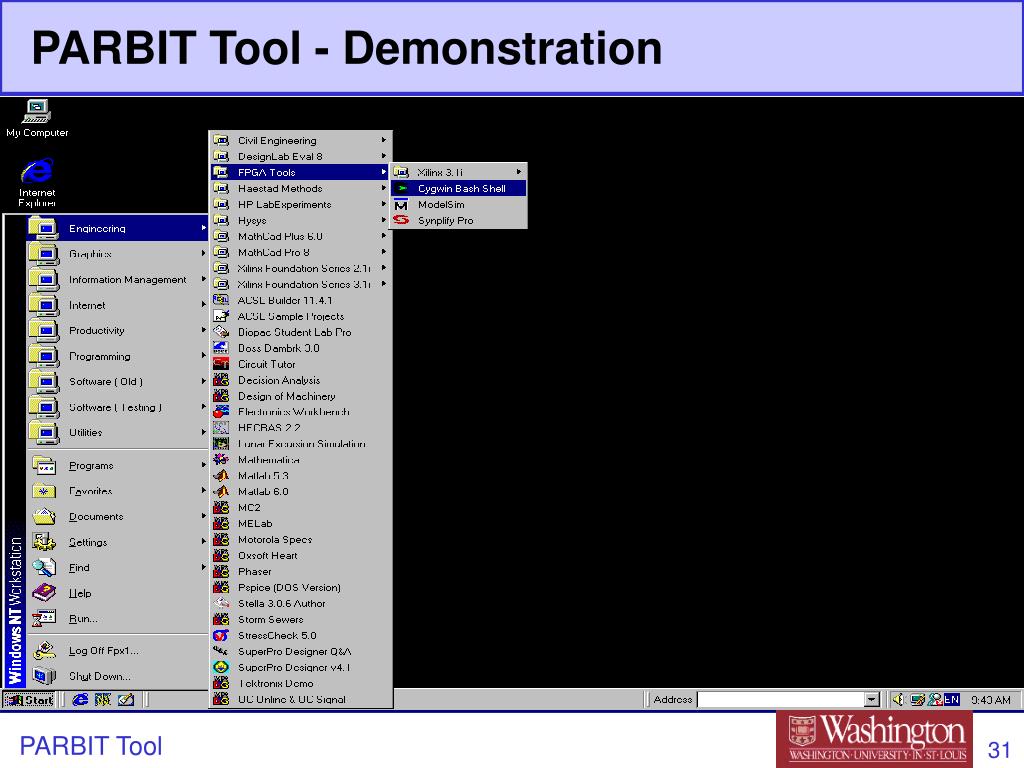Click the Matlab 5.3 icon
1024x768 pixels.
[x=221, y=475]
